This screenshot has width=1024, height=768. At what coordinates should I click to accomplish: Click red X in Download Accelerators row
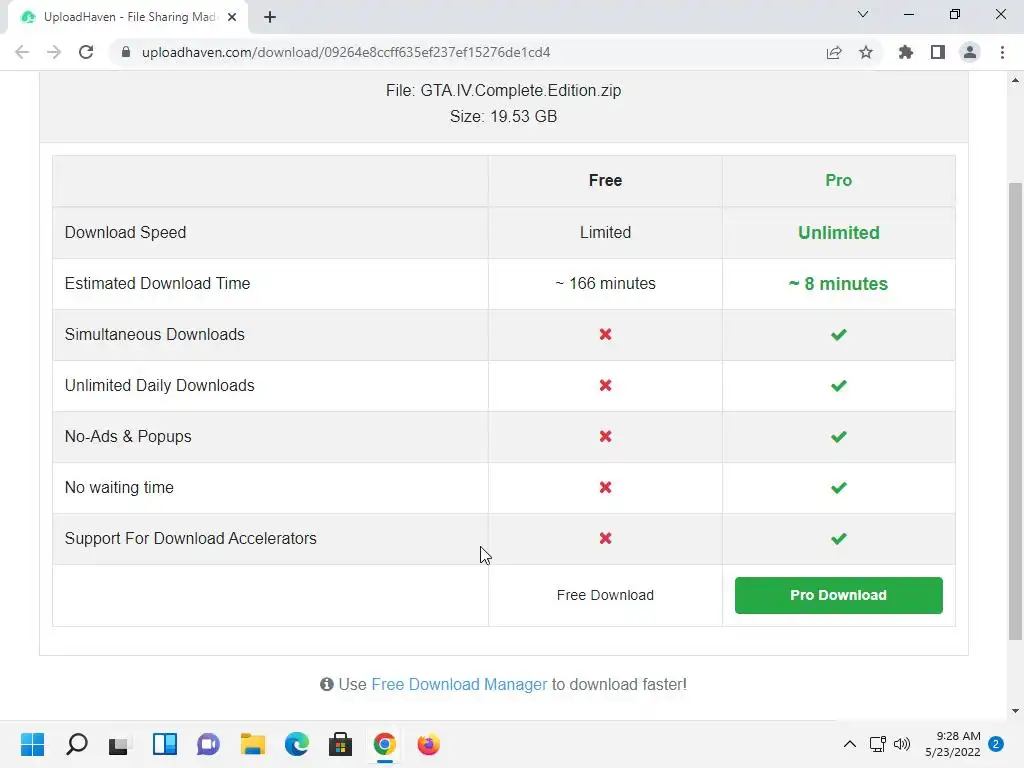pos(605,538)
